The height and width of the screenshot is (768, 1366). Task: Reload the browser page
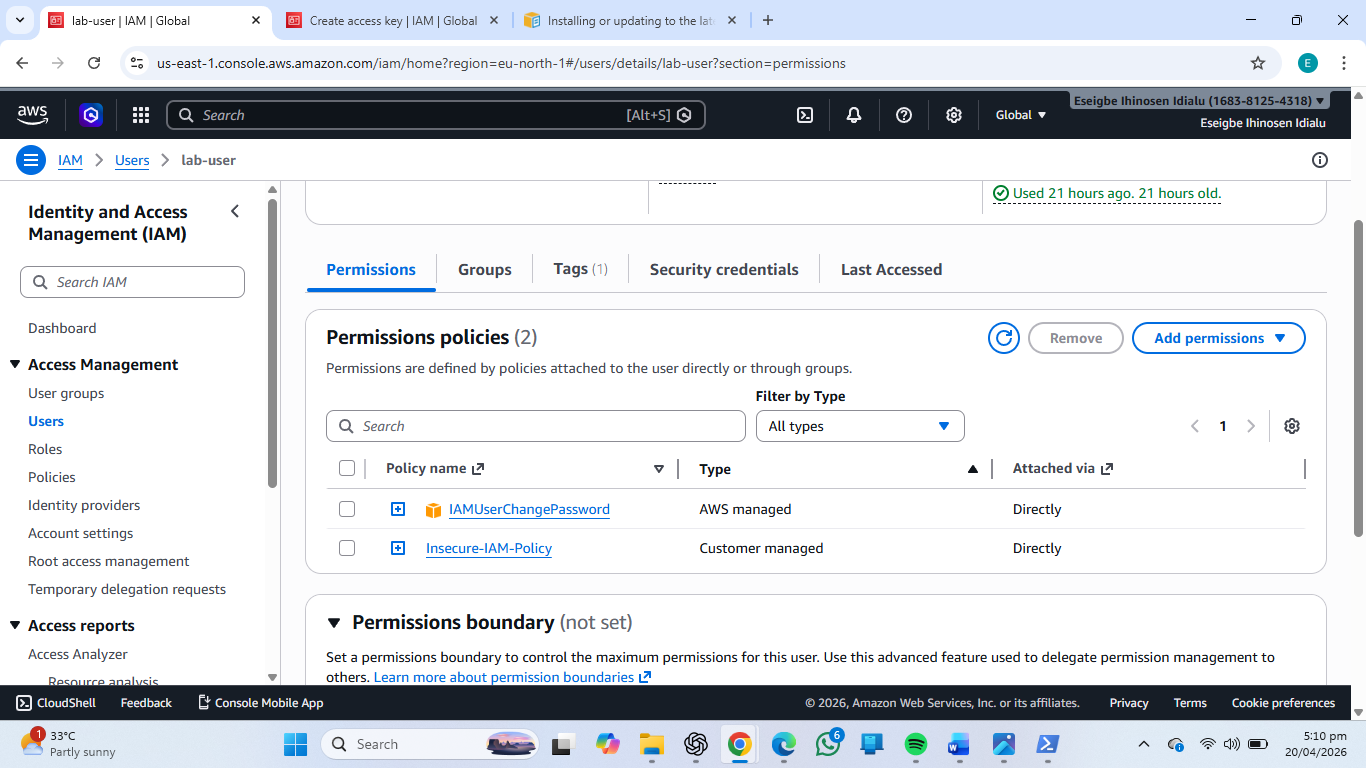(94, 63)
